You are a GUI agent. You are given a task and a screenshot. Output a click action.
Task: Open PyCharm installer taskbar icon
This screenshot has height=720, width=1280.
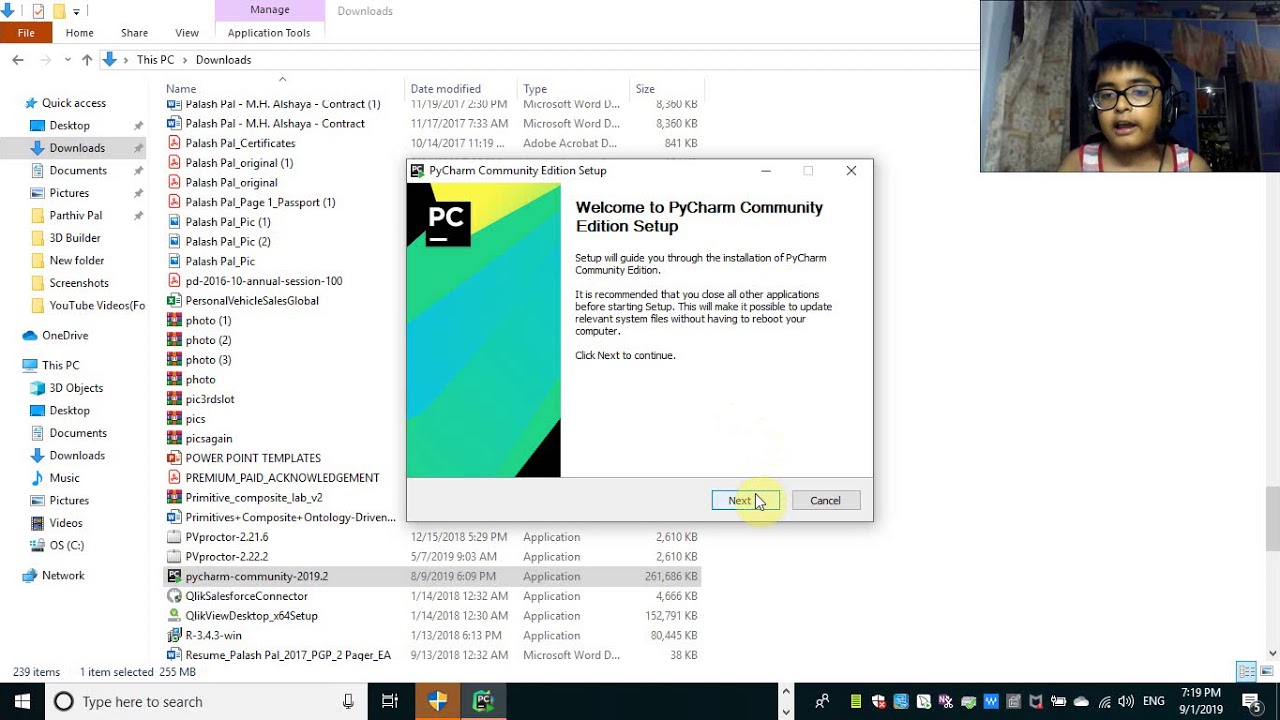[484, 702]
